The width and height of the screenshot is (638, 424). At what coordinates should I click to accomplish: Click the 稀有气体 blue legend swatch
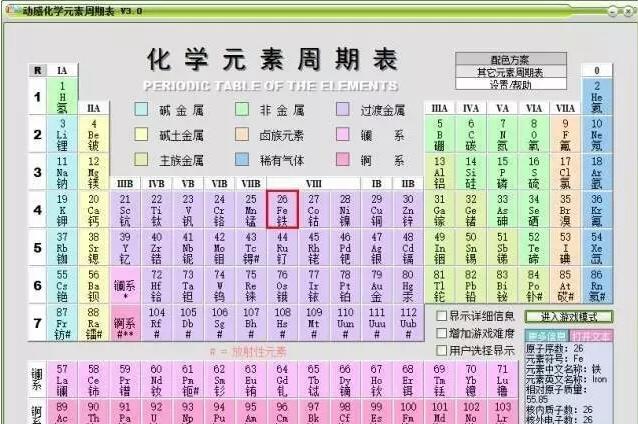point(243,160)
